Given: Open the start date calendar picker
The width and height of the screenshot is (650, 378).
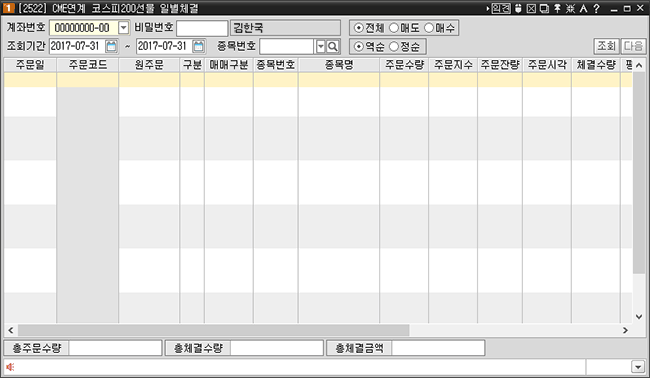Looking at the screenshot, I should pos(111,46).
